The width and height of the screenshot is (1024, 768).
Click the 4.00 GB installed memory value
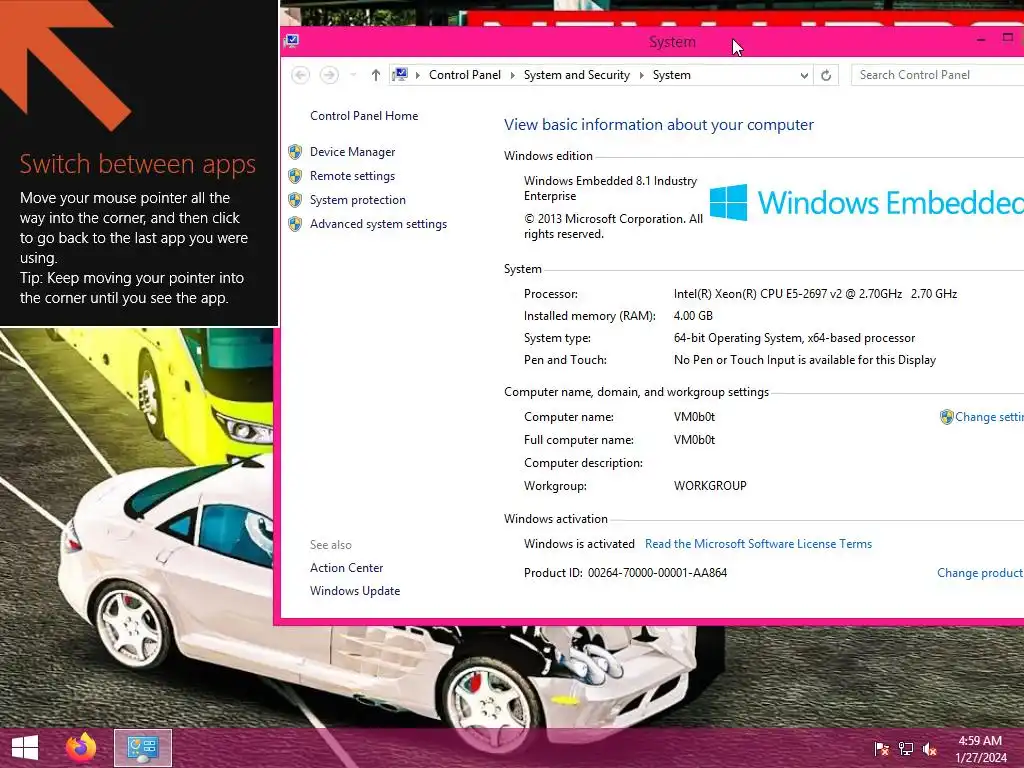pos(693,315)
